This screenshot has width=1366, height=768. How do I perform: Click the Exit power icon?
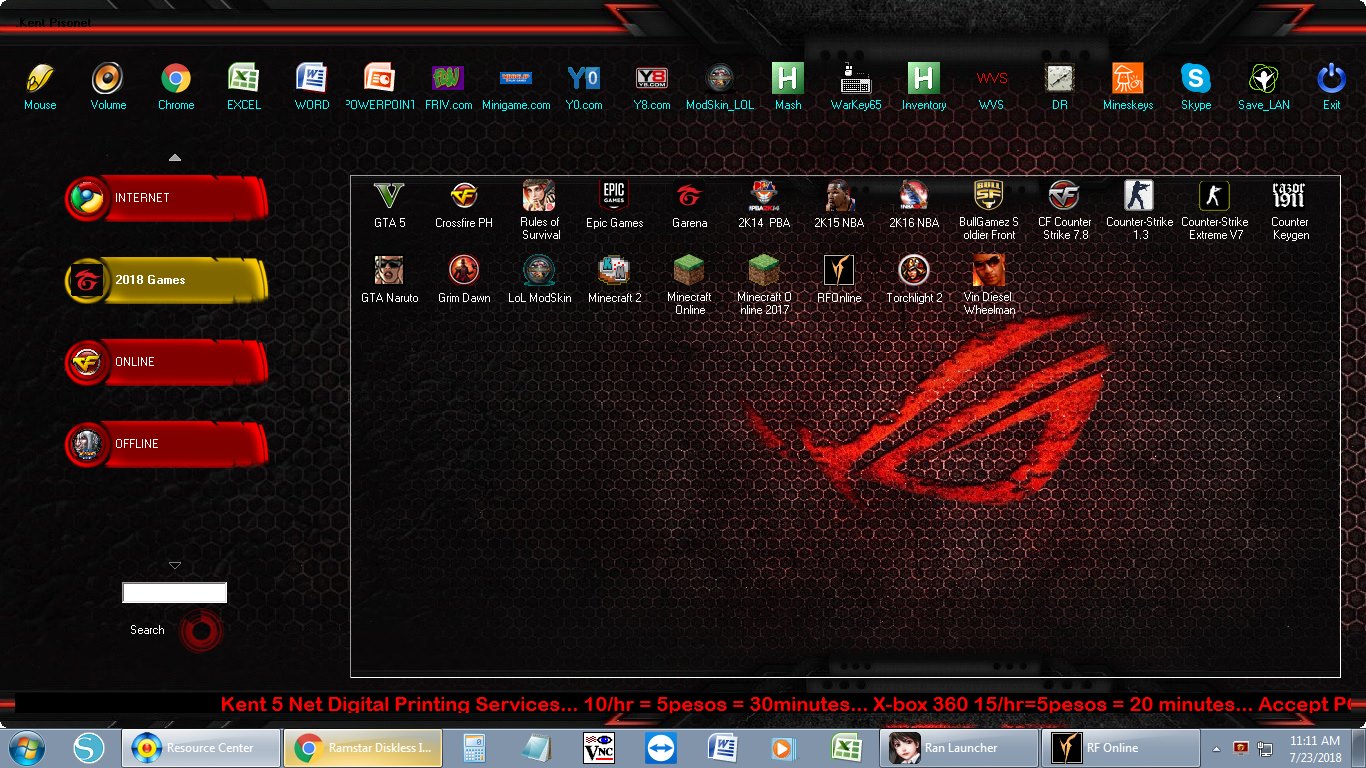tap(1332, 78)
